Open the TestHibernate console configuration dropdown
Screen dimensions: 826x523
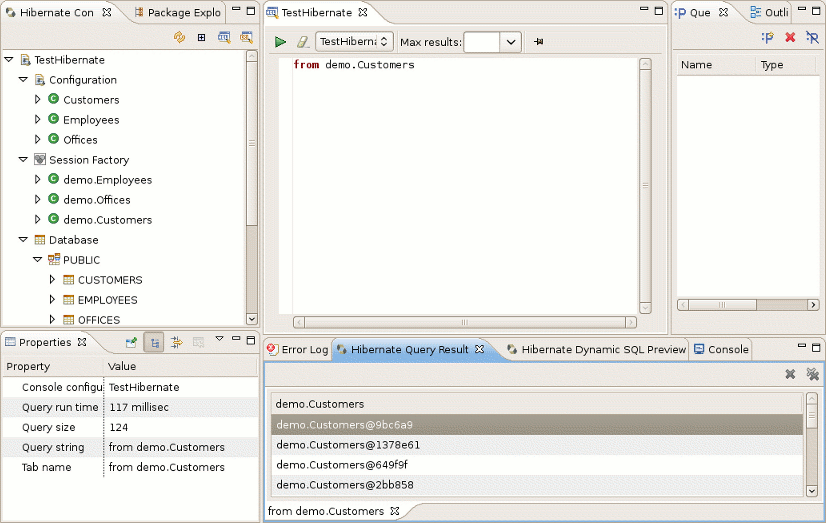click(x=354, y=42)
